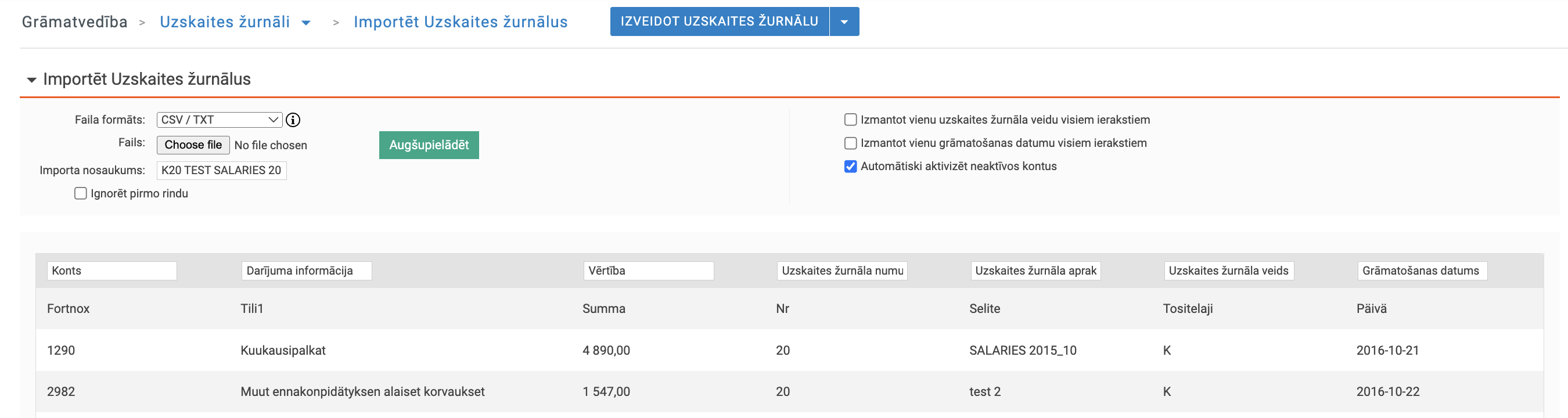Enable the Ignorēt pirmo rindu checkbox
The image size is (1568, 418).
(x=80, y=193)
